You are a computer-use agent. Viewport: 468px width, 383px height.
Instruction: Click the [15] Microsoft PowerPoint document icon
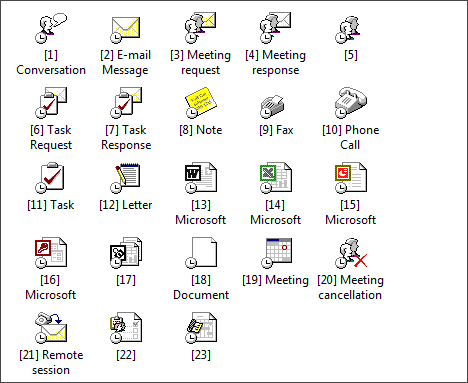pyautogui.click(x=351, y=178)
